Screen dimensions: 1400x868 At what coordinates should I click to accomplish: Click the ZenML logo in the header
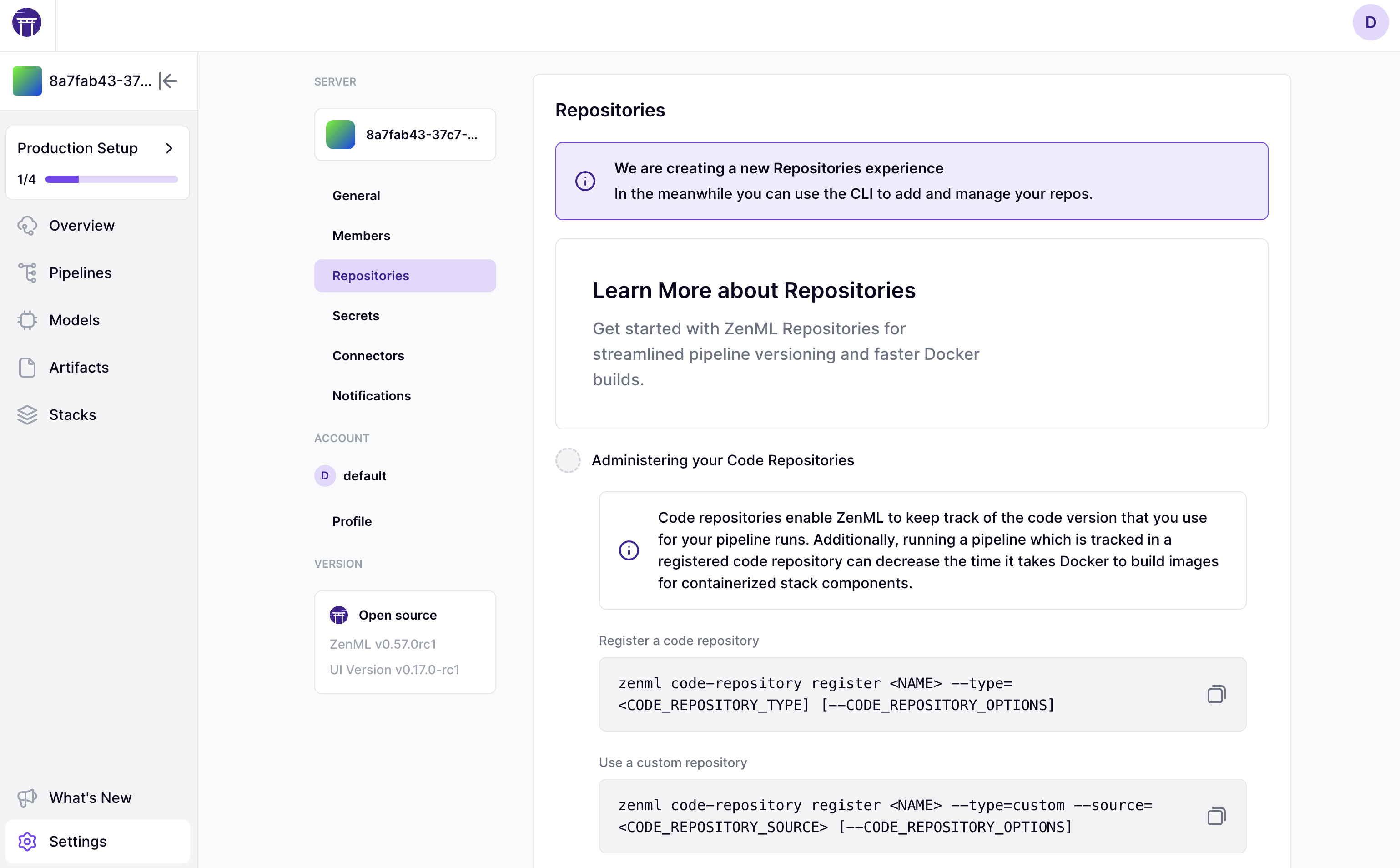pyautogui.click(x=26, y=23)
